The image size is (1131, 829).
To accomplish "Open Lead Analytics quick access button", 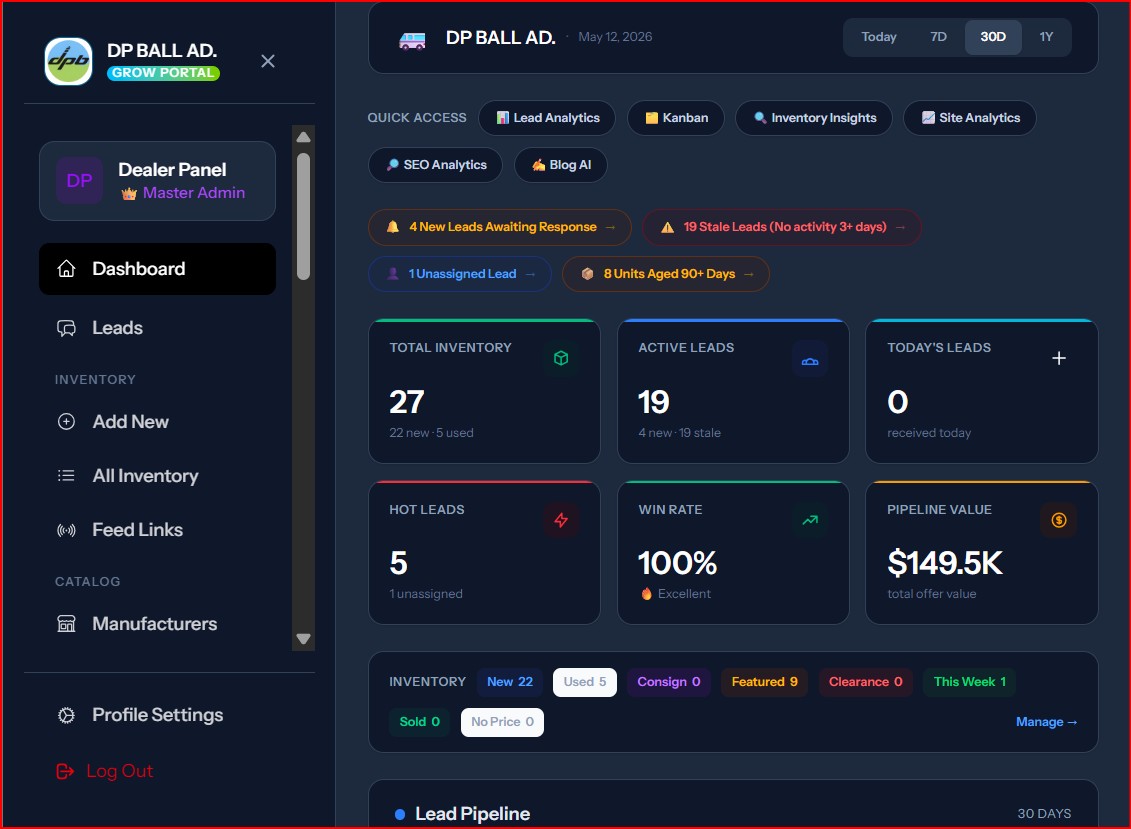I will click(547, 118).
